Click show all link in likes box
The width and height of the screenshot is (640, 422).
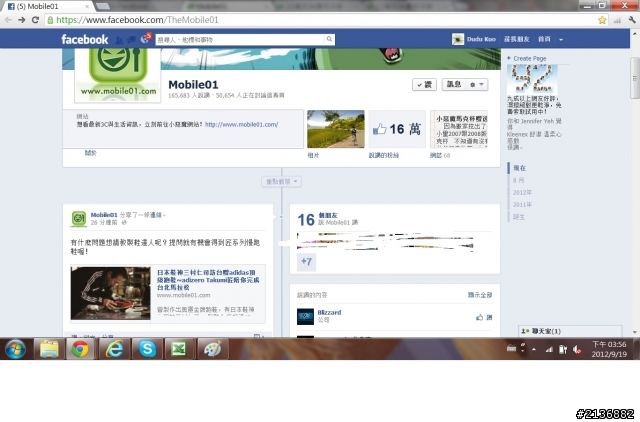pyautogui.click(x=480, y=295)
